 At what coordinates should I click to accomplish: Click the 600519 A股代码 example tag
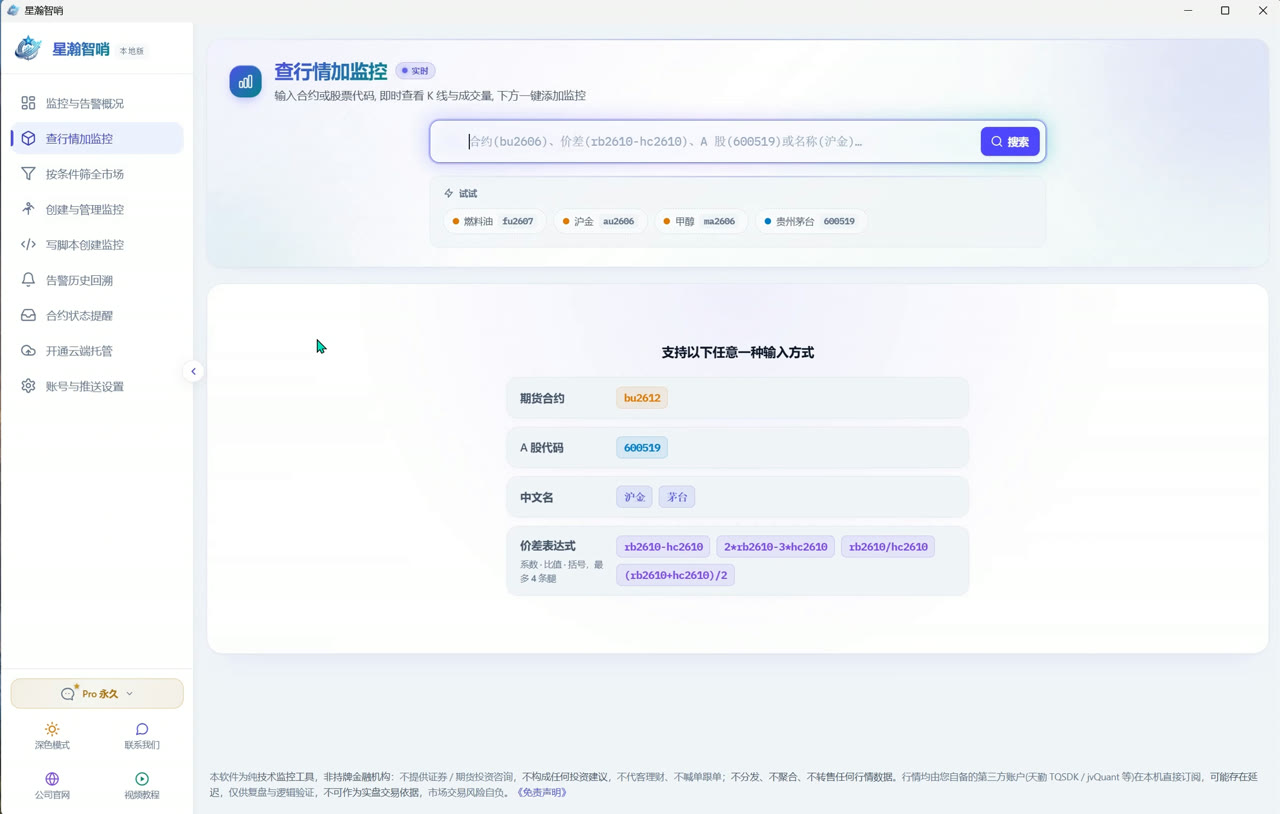pyautogui.click(x=642, y=448)
